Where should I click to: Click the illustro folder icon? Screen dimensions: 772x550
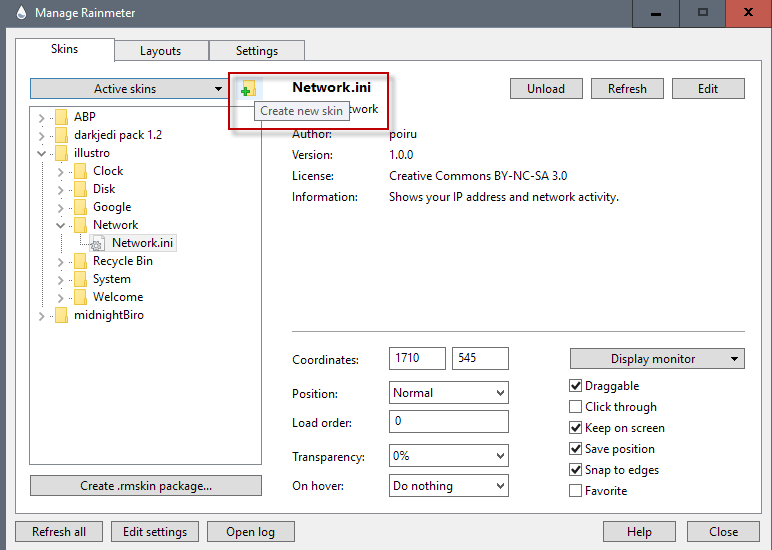coord(61,153)
